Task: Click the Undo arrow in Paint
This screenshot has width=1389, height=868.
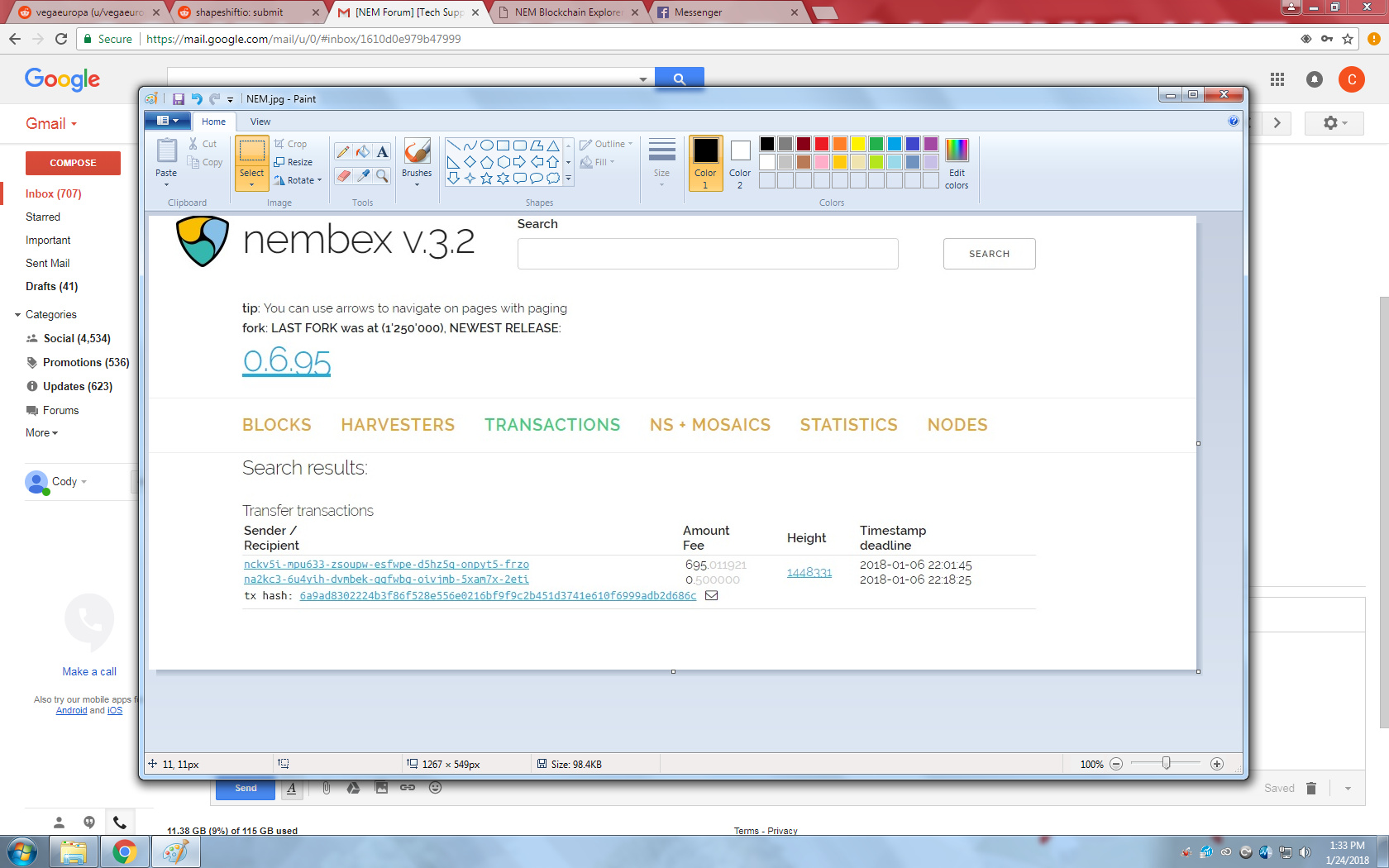Action: click(x=197, y=99)
